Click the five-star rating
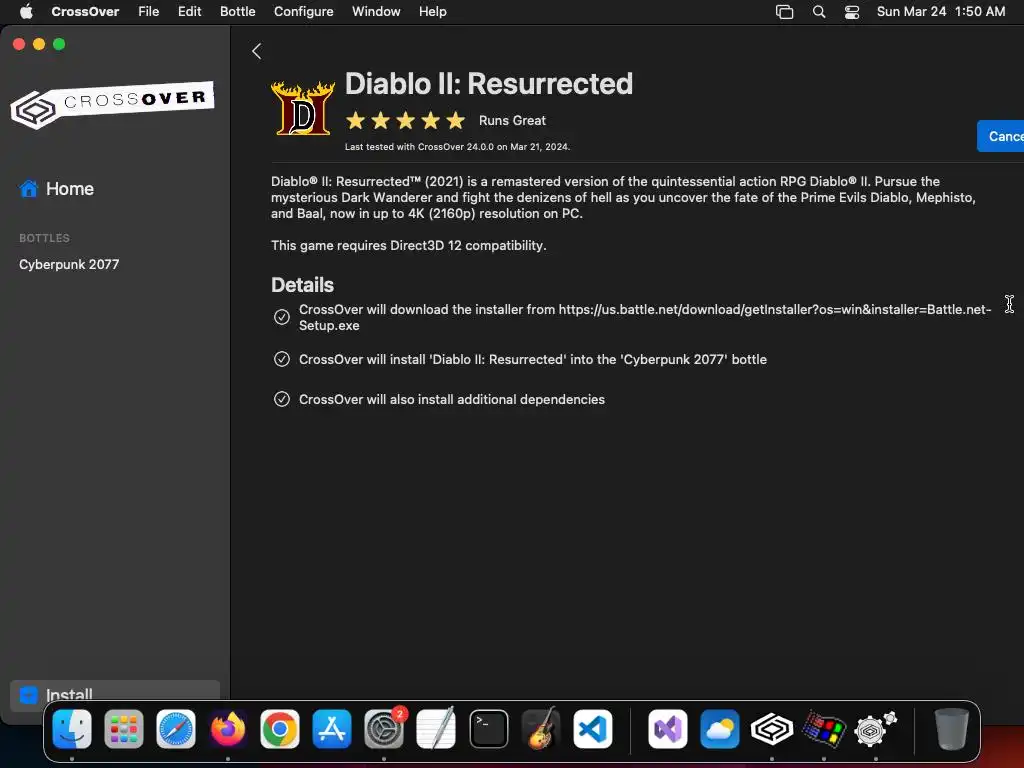1024x768 pixels. click(x=406, y=121)
